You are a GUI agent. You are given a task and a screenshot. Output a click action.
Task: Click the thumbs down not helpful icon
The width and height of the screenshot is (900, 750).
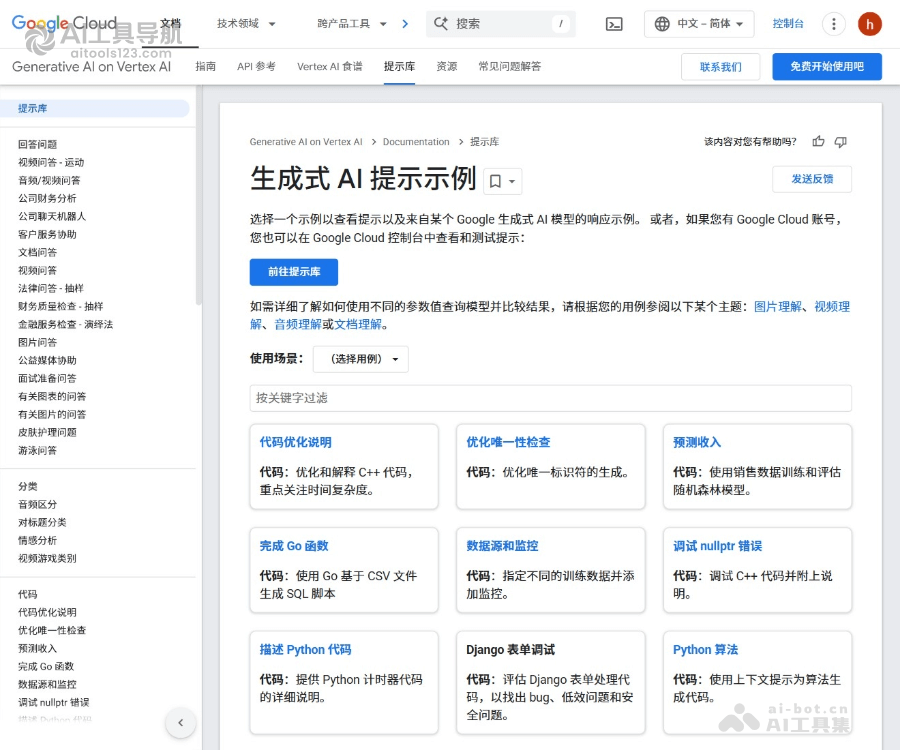pos(840,142)
